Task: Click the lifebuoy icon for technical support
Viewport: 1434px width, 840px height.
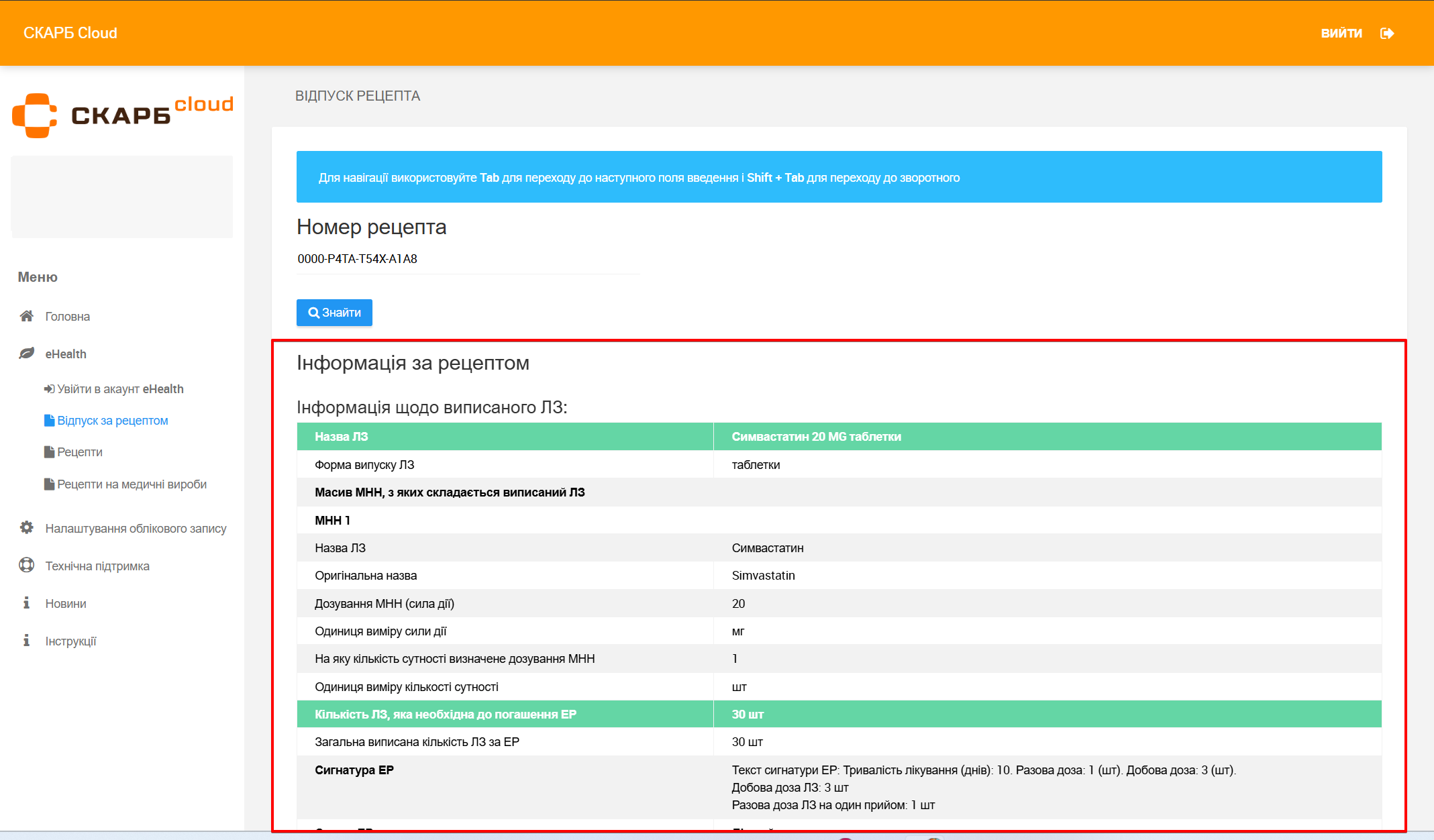Action: point(27,566)
